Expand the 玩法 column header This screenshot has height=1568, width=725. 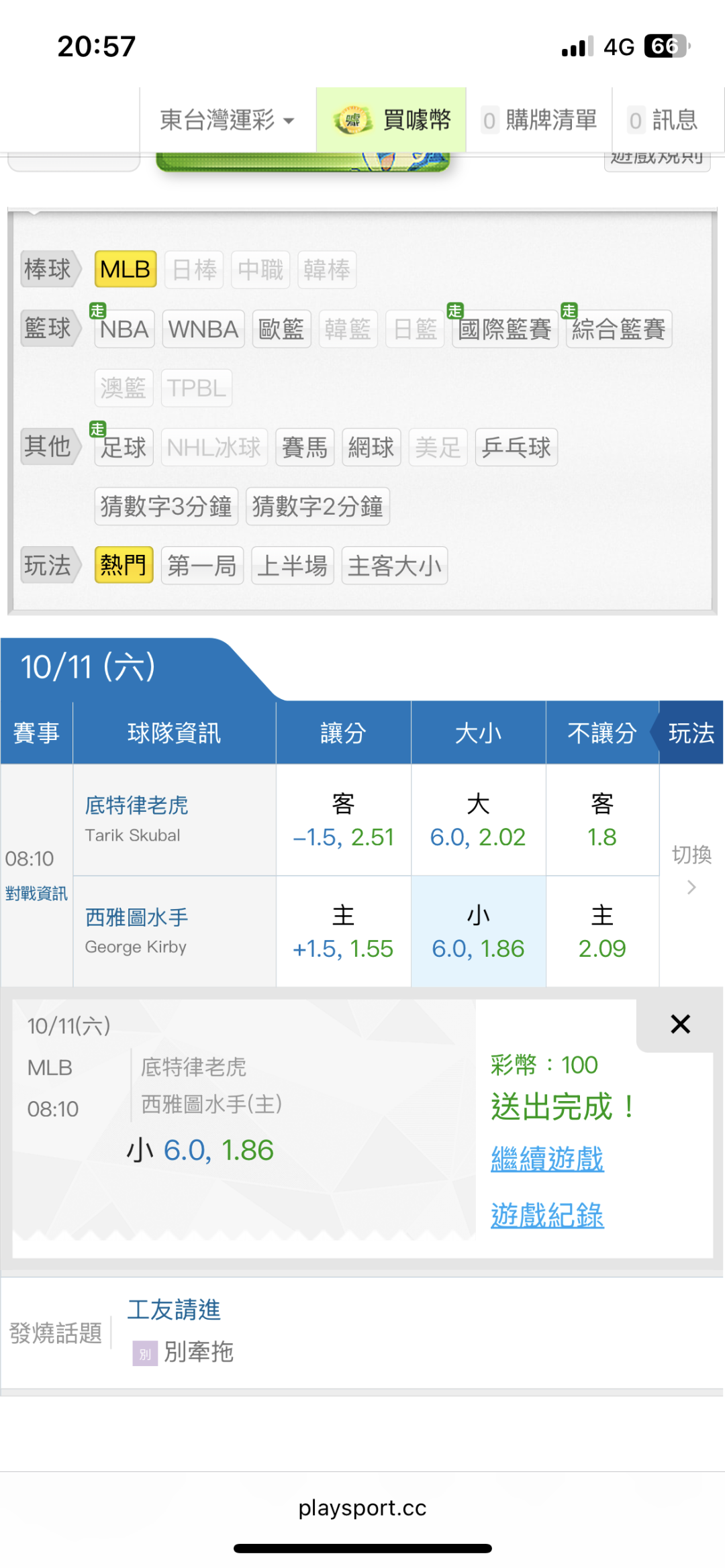point(691,733)
